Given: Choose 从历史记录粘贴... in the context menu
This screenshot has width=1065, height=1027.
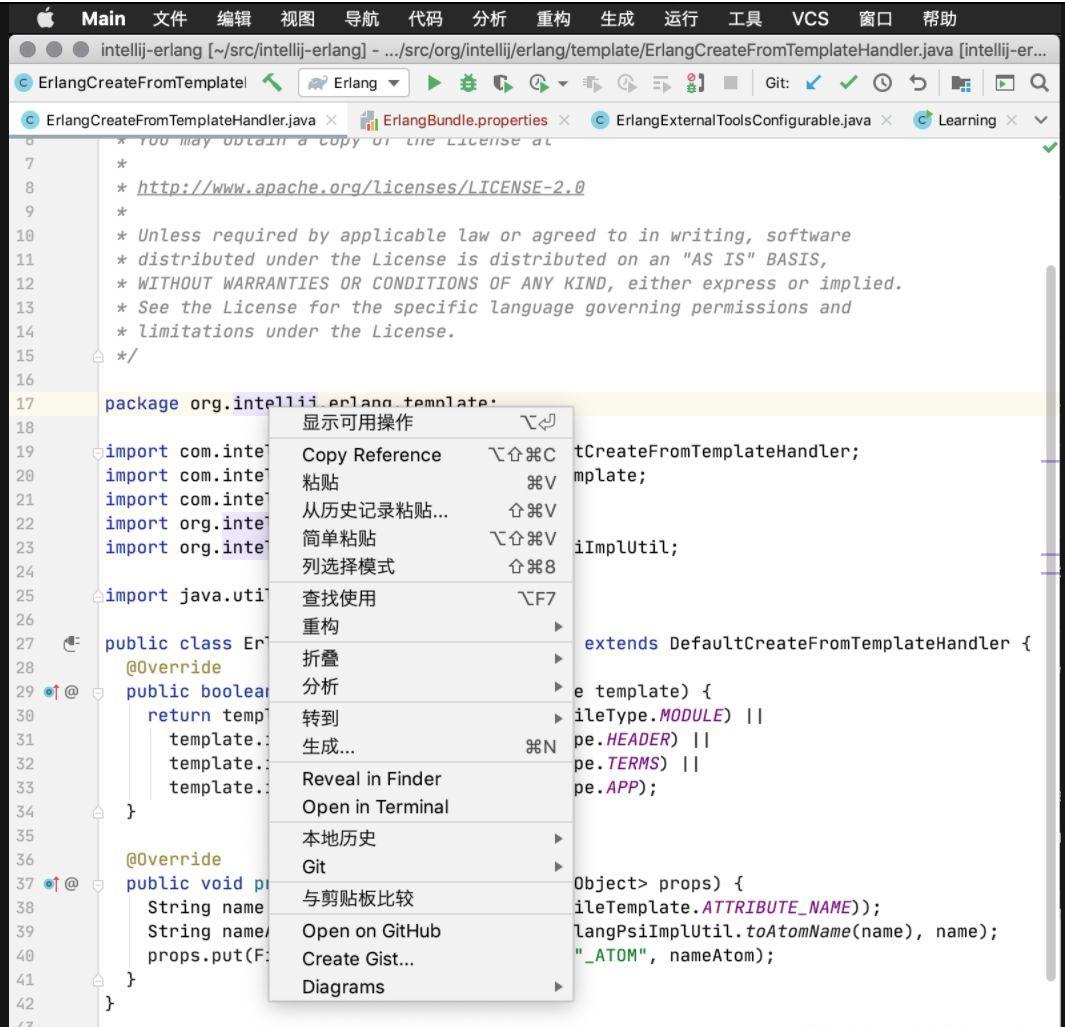Looking at the screenshot, I should click(421, 510).
